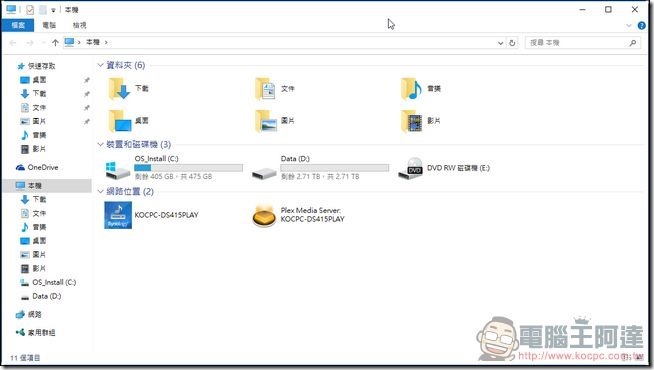Open the 影片 Videos folder icon
The width and height of the screenshot is (654, 370).
tap(412, 121)
